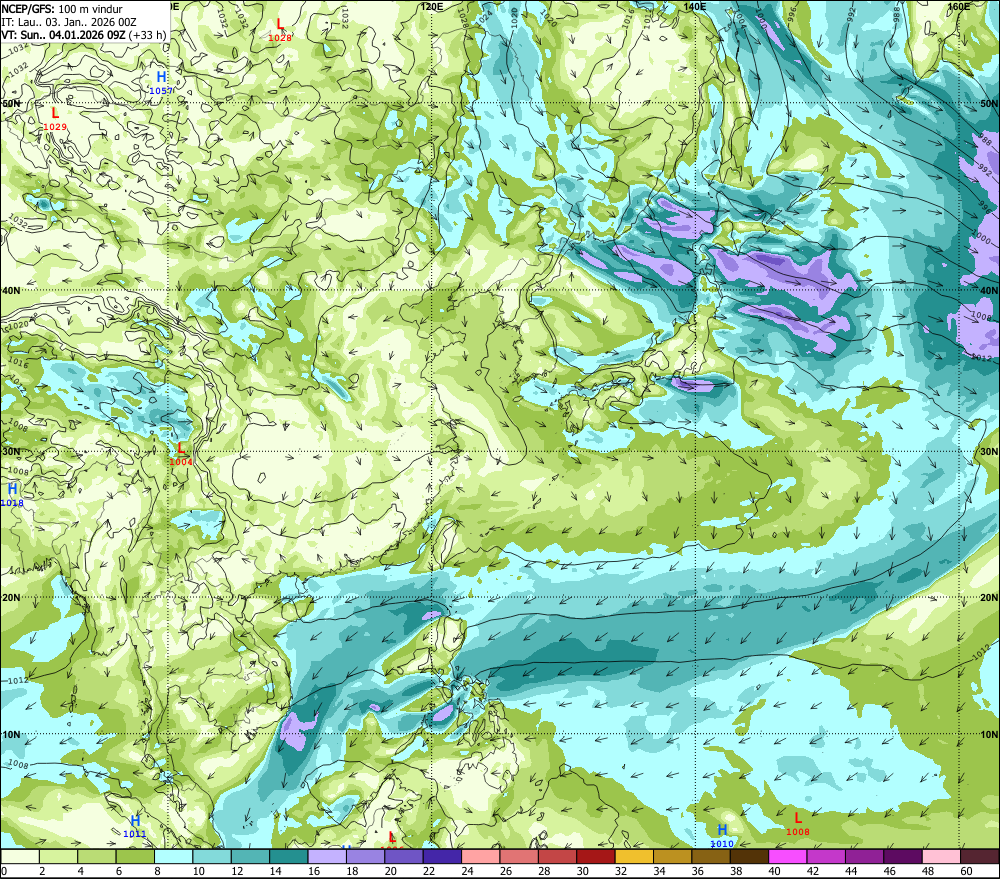Click the 'NCEP/GFS: 100 m vindur' title text
The height and width of the screenshot is (879, 1000).
point(62,9)
